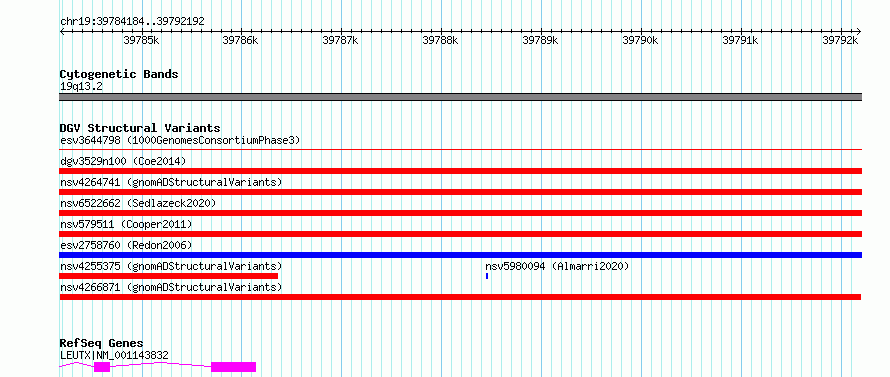Click the 39790k ruler tick label
This screenshot has width=890, height=377.
pos(641,40)
